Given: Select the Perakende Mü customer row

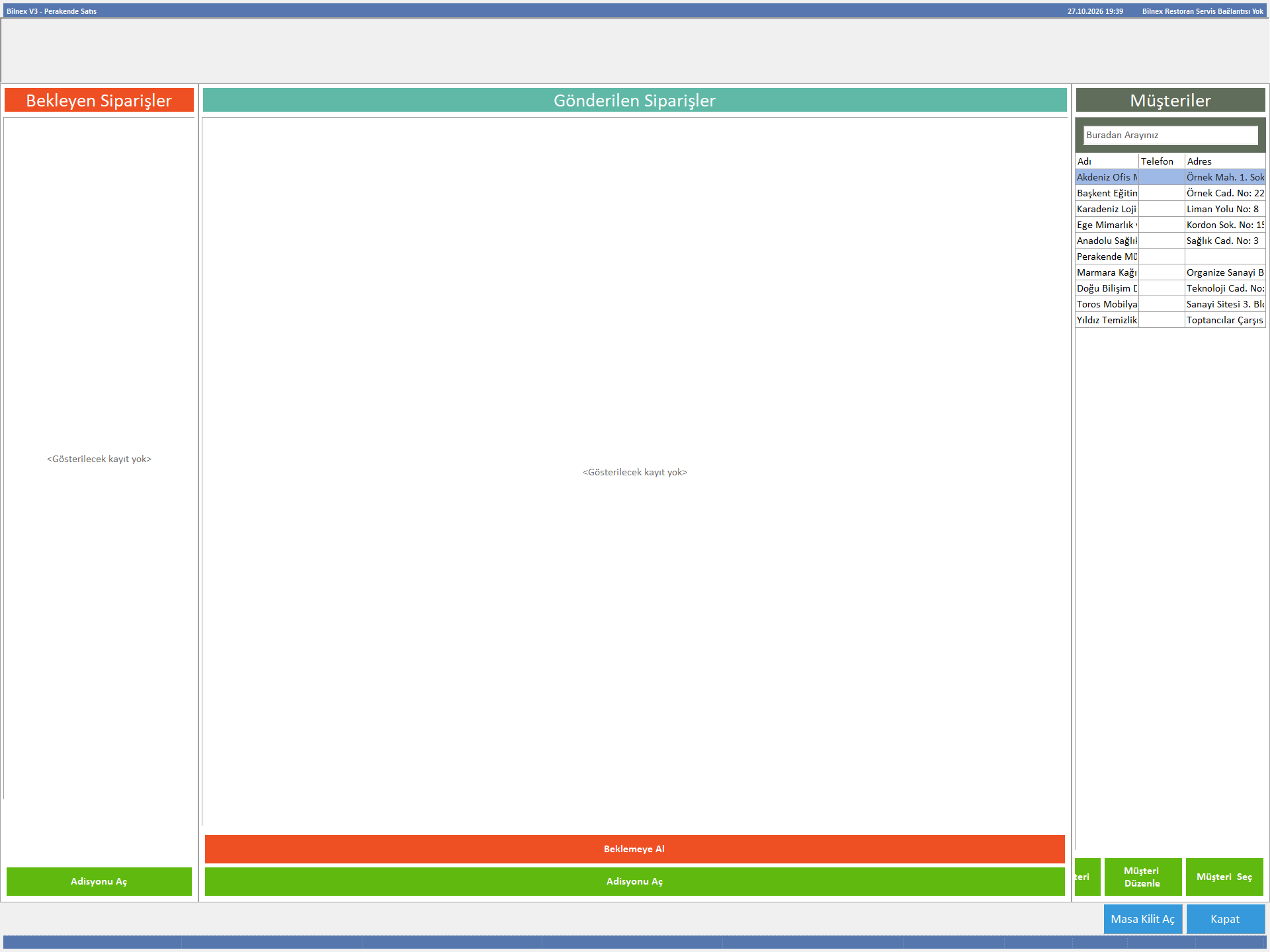Looking at the screenshot, I should (x=1170, y=257).
